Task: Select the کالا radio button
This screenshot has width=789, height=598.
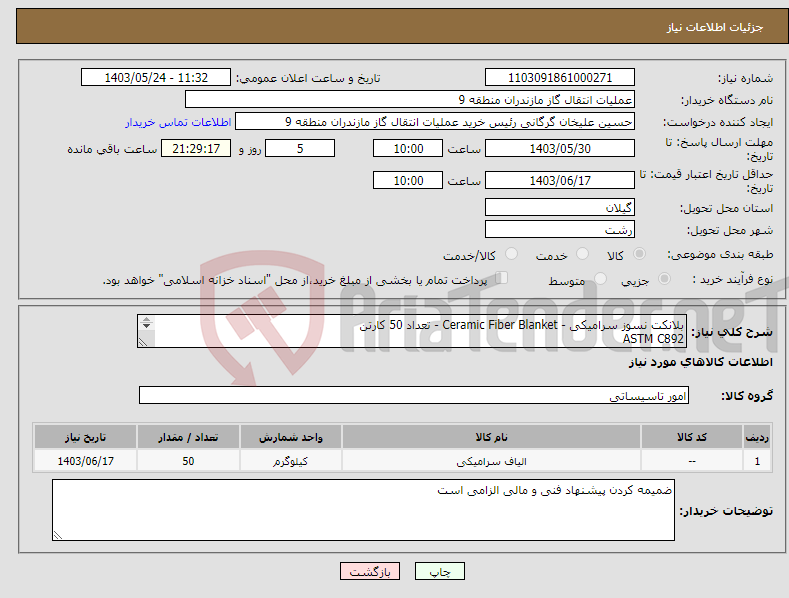Action: [639, 254]
